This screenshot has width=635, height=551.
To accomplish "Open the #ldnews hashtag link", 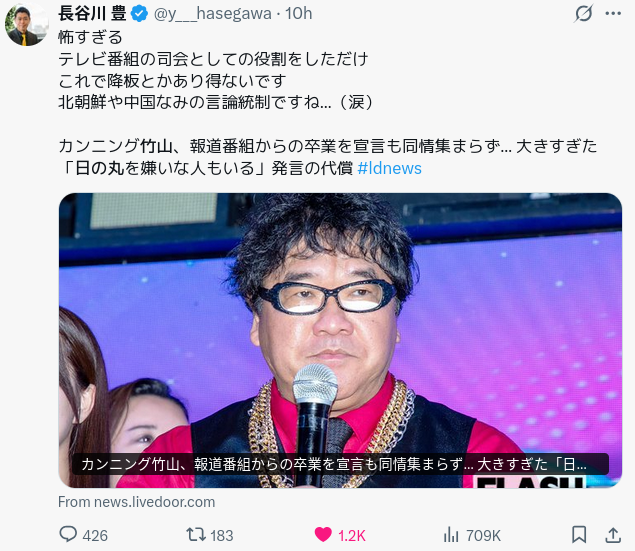I will point(390,168).
